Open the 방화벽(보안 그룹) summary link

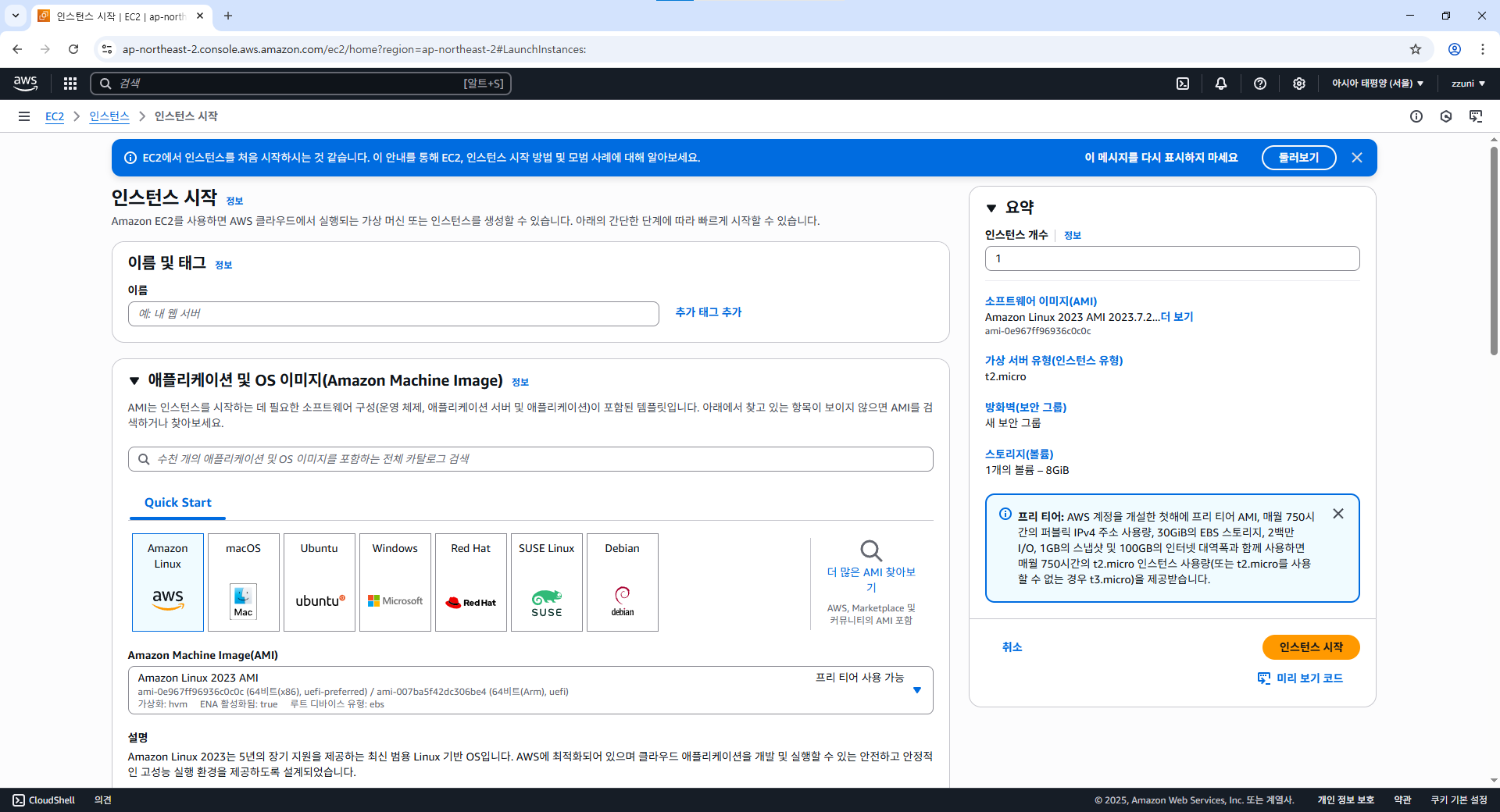click(x=1026, y=408)
